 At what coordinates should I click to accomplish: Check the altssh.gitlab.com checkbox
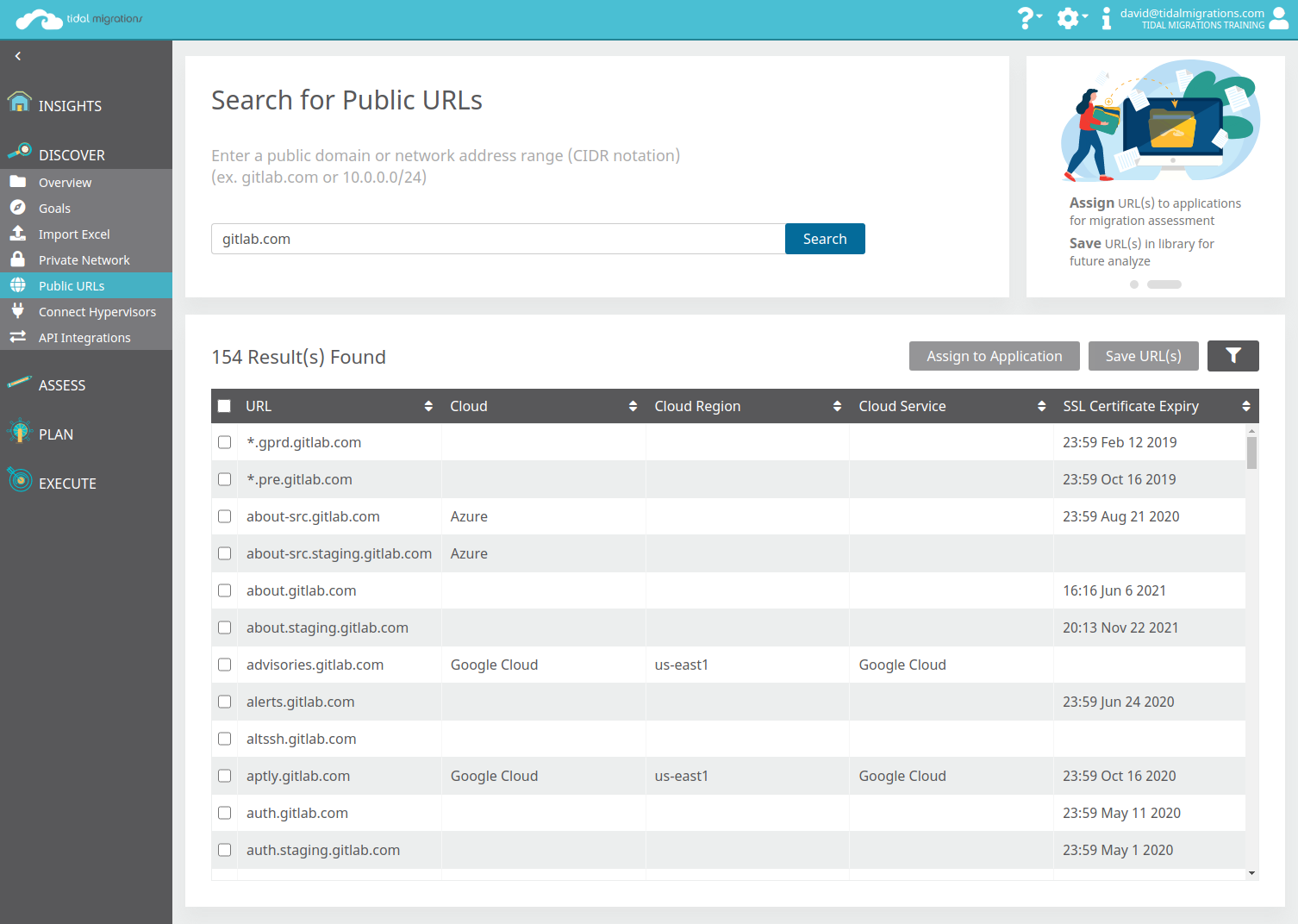coord(224,739)
